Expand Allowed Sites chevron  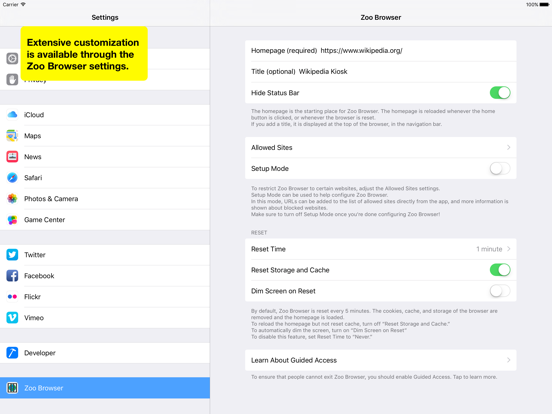(509, 148)
